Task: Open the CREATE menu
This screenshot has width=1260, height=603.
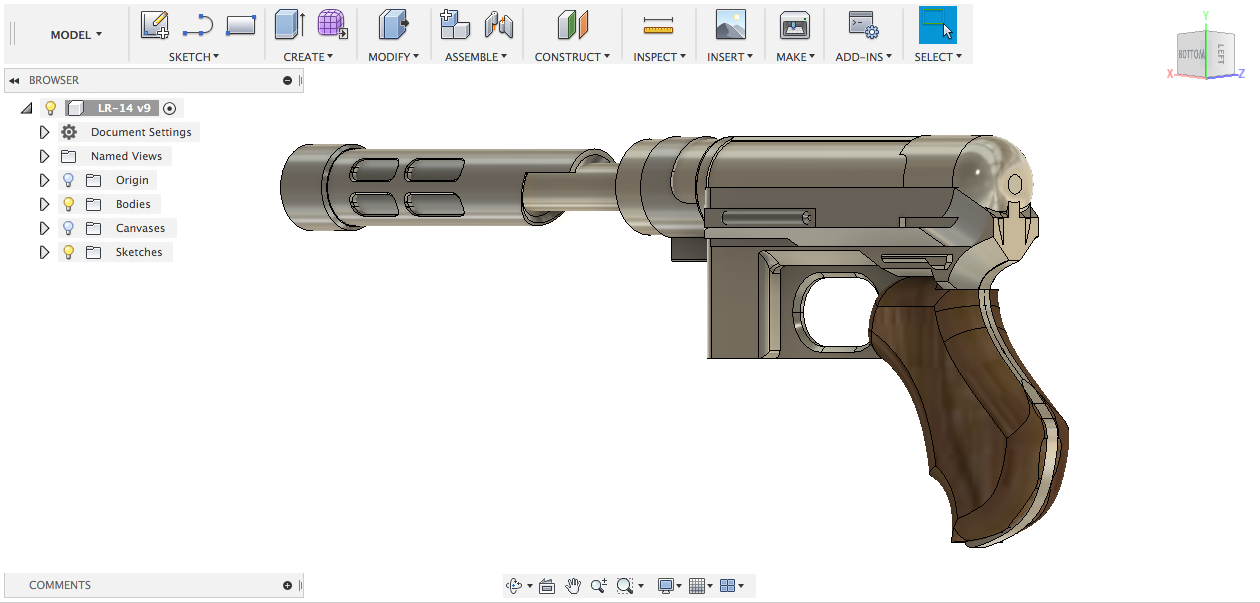Action: click(x=309, y=57)
